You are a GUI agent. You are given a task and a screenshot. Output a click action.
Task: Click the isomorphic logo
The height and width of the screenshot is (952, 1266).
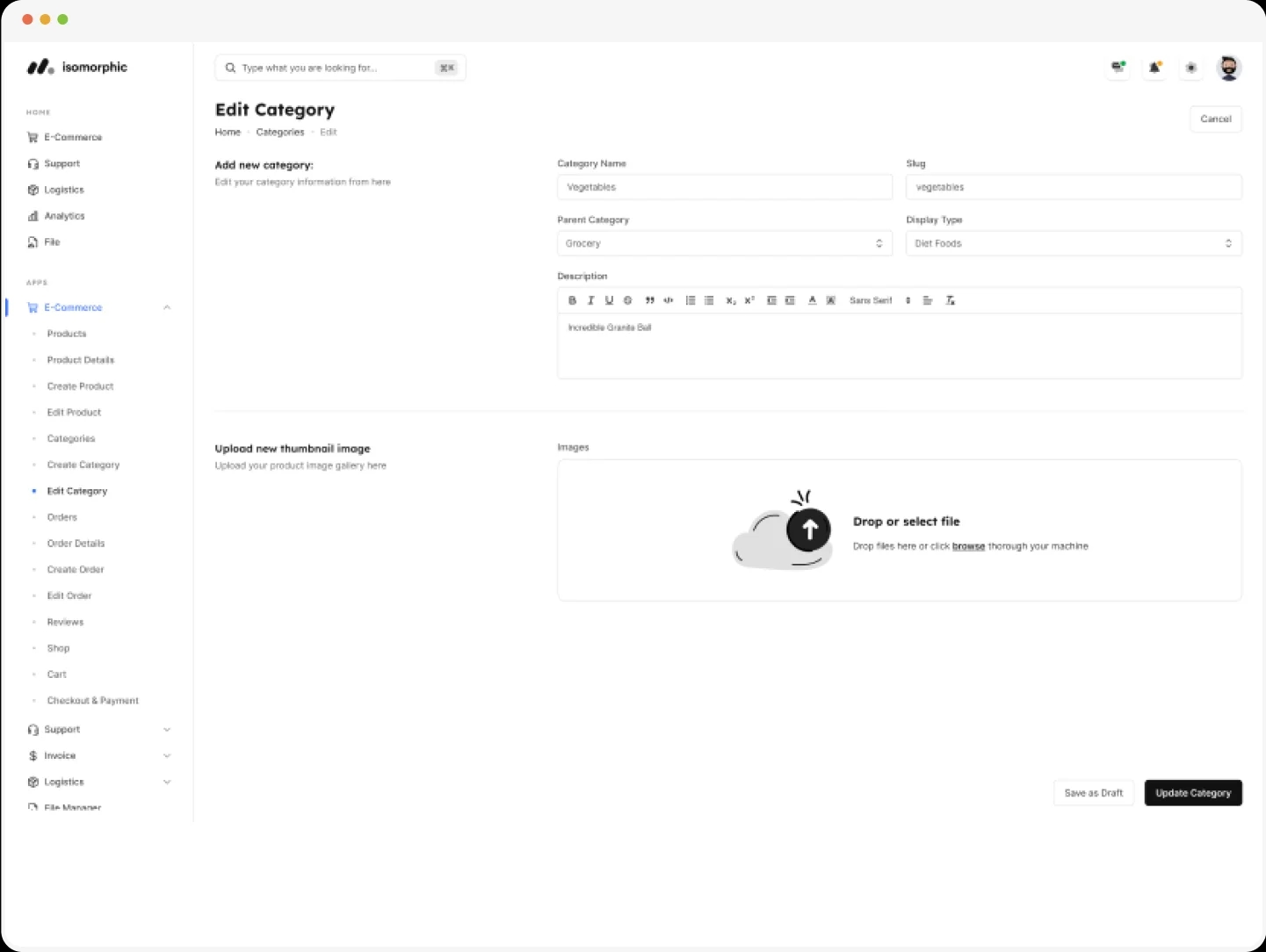tap(77, 67)
